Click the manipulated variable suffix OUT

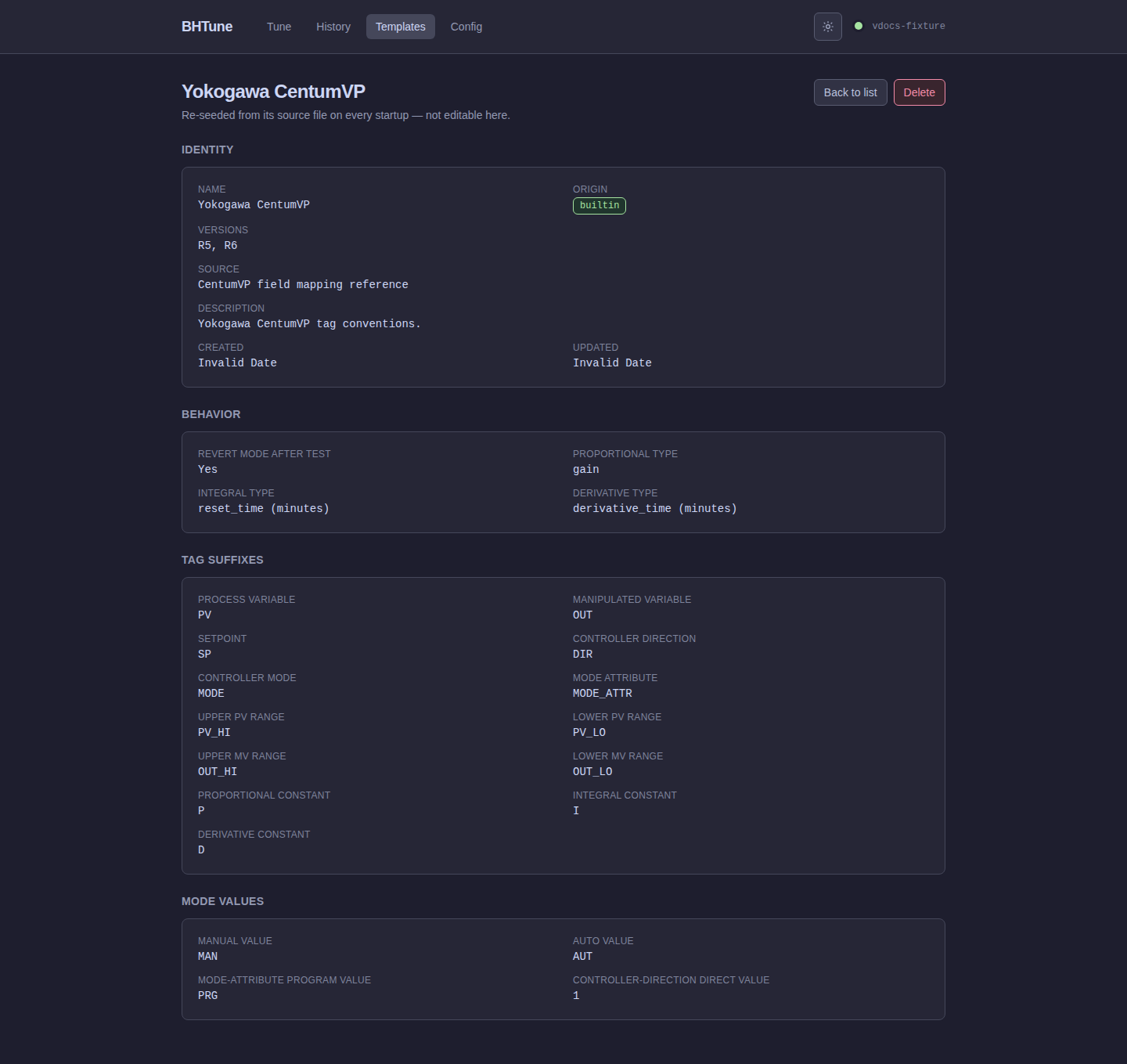pyautogui.click(x=582, y=615)
